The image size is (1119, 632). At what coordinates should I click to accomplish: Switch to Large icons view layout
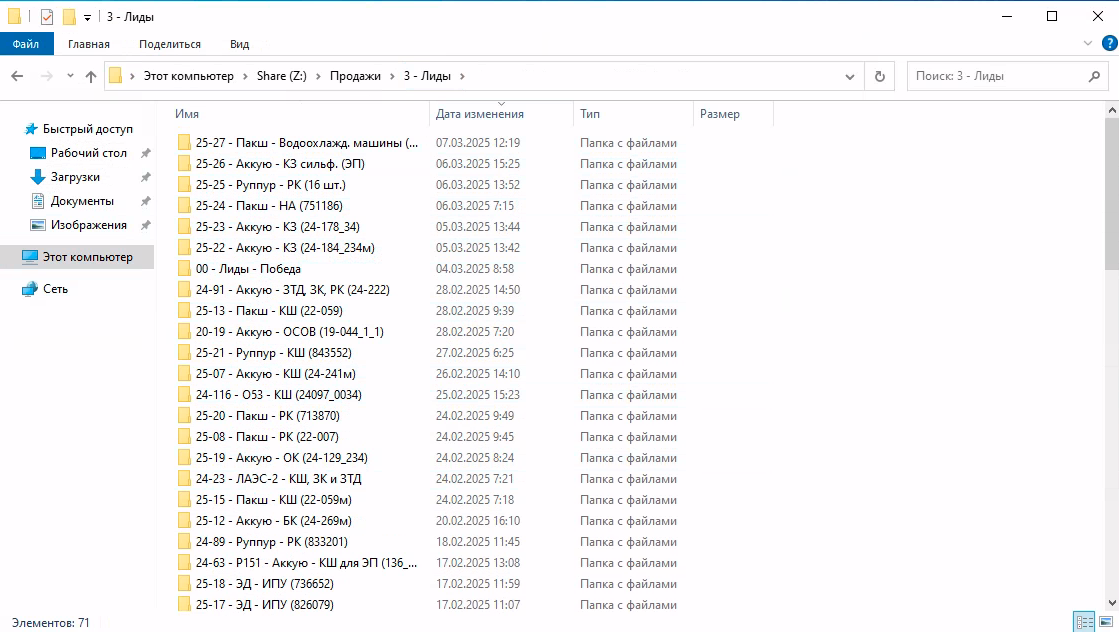pyautogui.click(x=1106, y=622)
